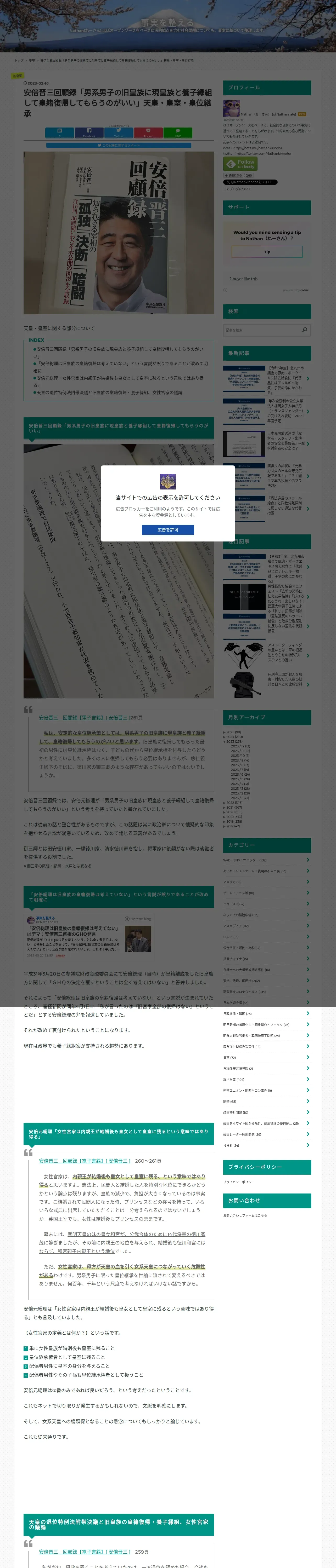The image size is (336, 1568).
Task: Open the second 回顧録 citation link 260〜261頁
Action: pyautogui.click(x=84, y=1161)
